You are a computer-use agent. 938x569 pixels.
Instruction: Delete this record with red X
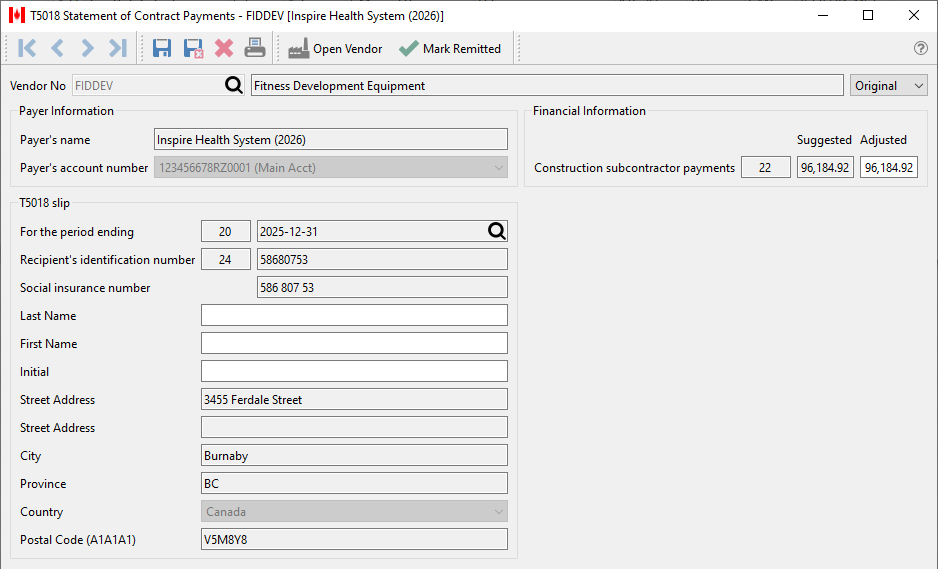224,48
